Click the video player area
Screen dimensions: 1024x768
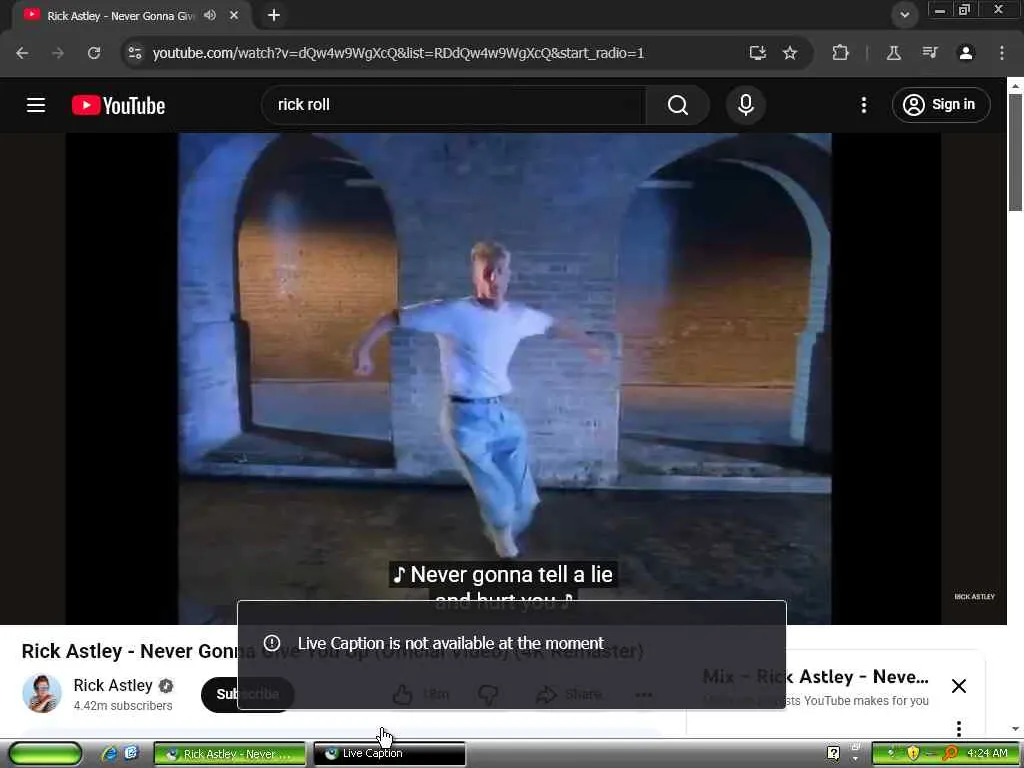504,378
